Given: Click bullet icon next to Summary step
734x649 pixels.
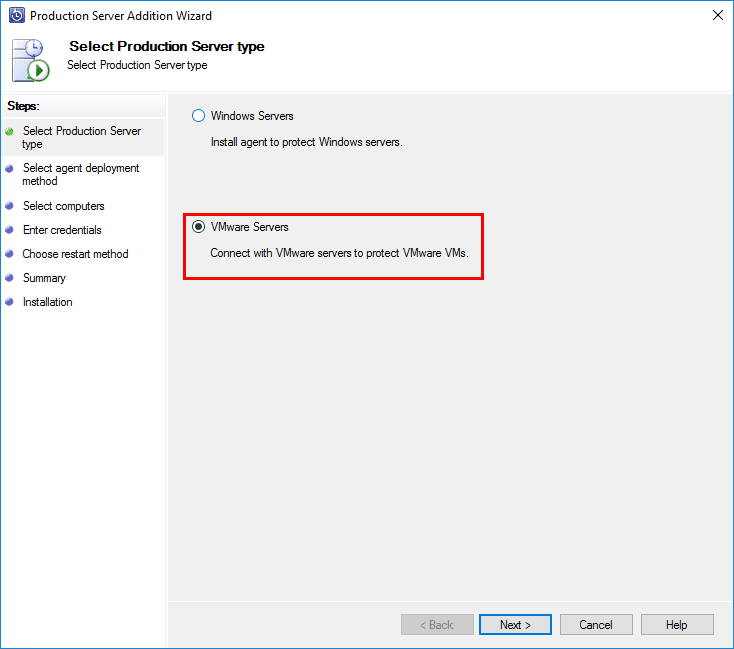Looking at the screenshot, I should point(9,278).
